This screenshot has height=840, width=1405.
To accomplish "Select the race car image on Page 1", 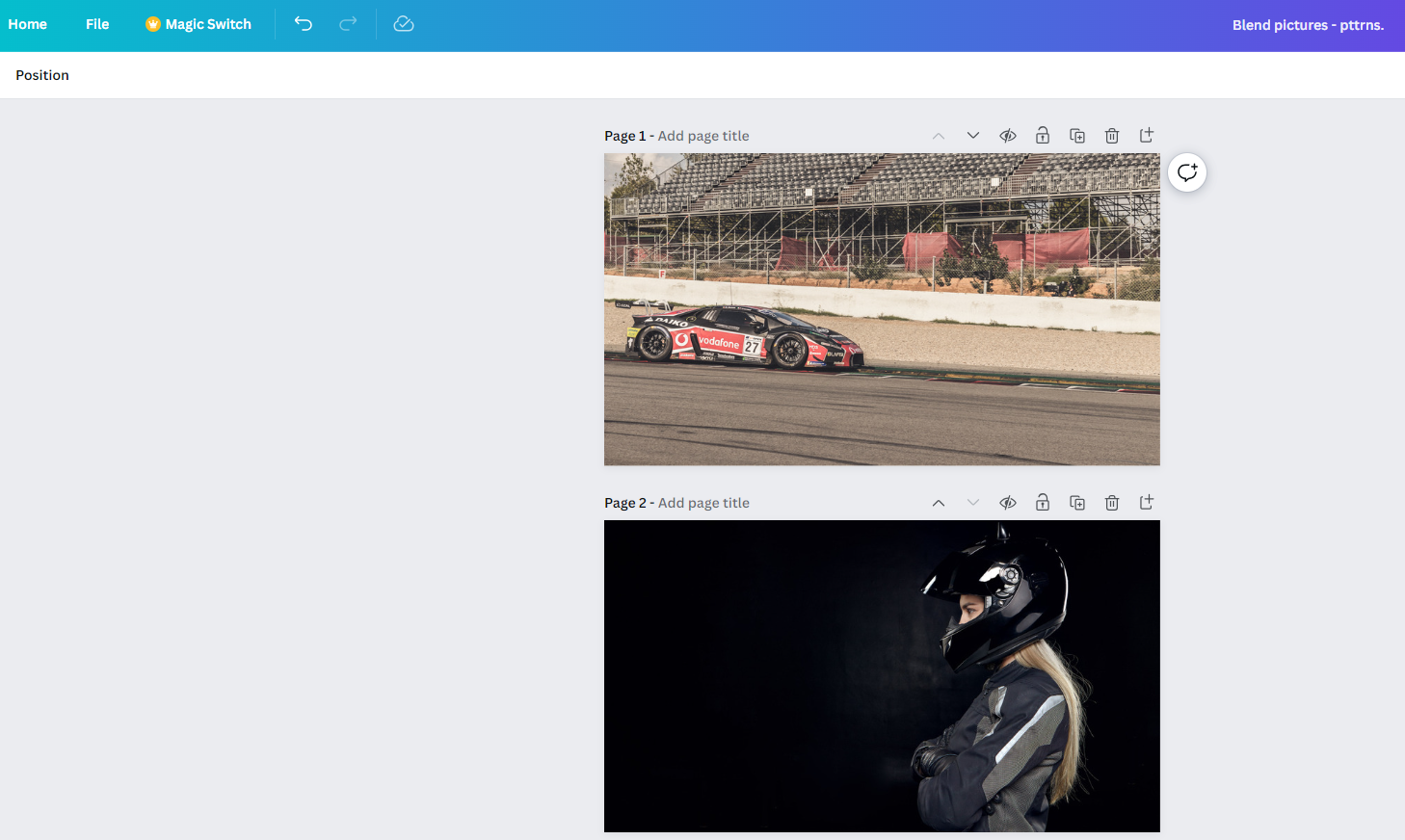I will (882, 309).
